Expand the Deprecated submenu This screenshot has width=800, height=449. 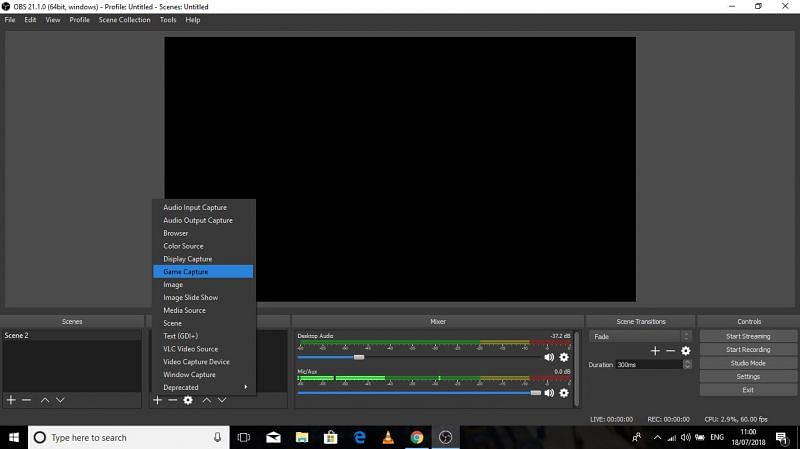pos(204,387)
